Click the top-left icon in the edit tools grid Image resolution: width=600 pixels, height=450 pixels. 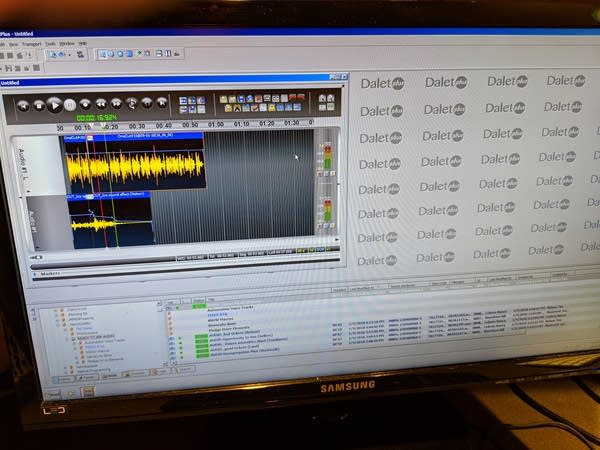[x=184, y=99]
